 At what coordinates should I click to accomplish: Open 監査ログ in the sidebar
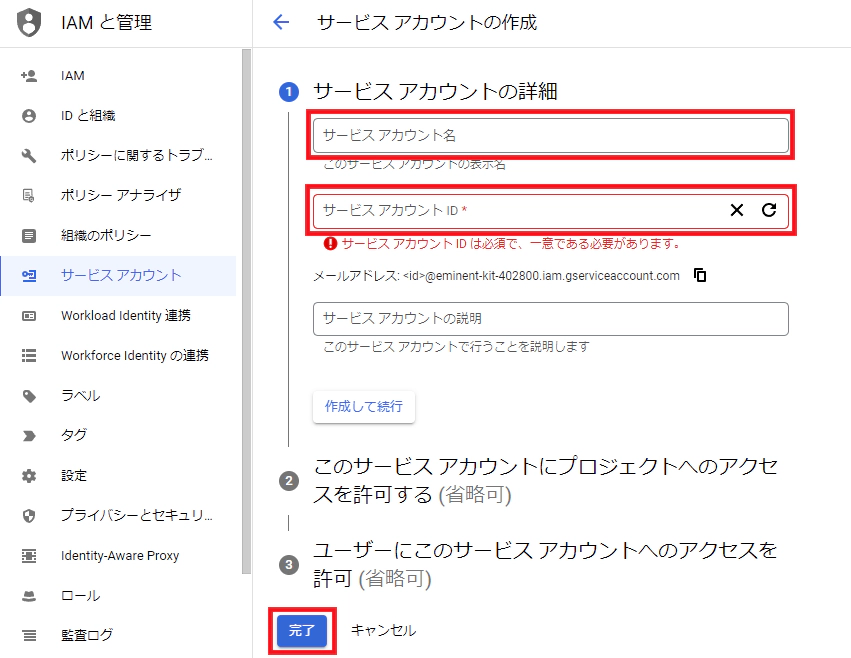click(x=118, y=635)
